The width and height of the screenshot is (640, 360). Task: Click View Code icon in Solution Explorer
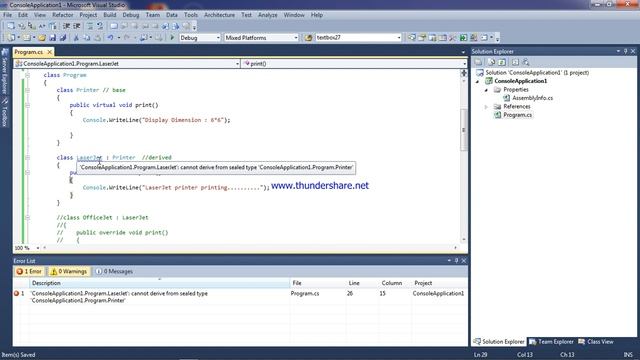[x=515, y=62]
